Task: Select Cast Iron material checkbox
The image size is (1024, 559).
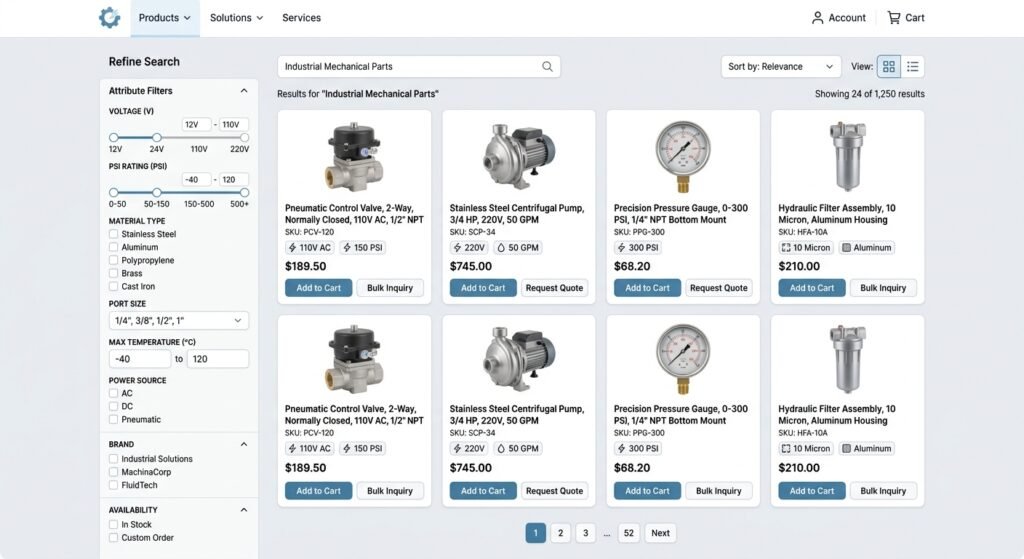Action: pyautogui.click(x=114, y=286)
